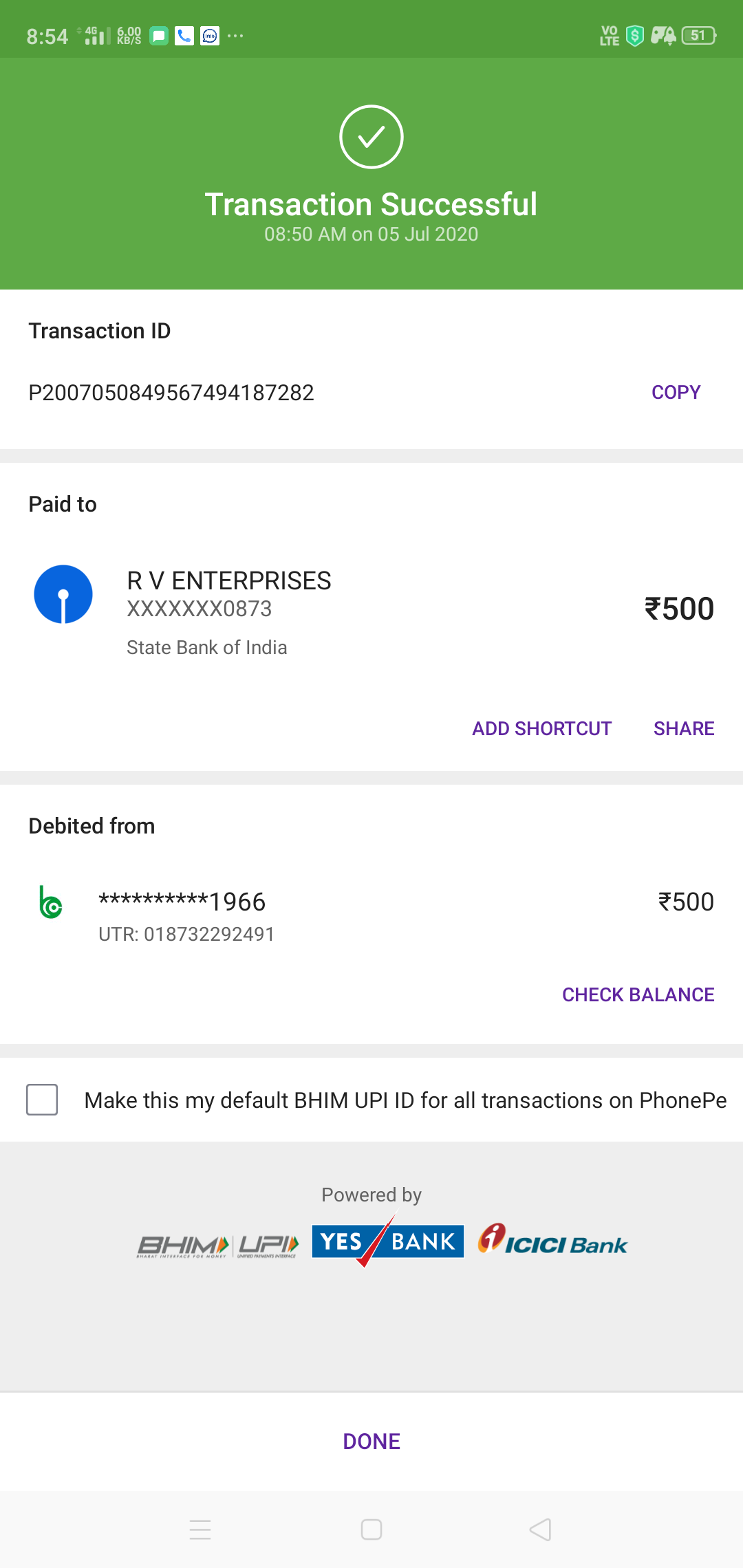The width and height of the screenshot is (743, 1568).
Task: Tap the transaction success checkmark icon
Action: pyautogui.click(x=371, y=137)
